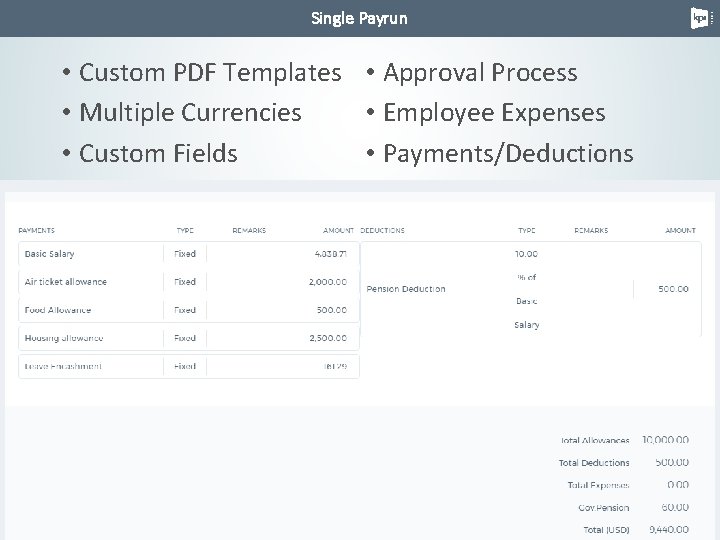Open the Food Allowance Fixed type cell
Viewport: 720px width, 540px height.
[185, 310]
